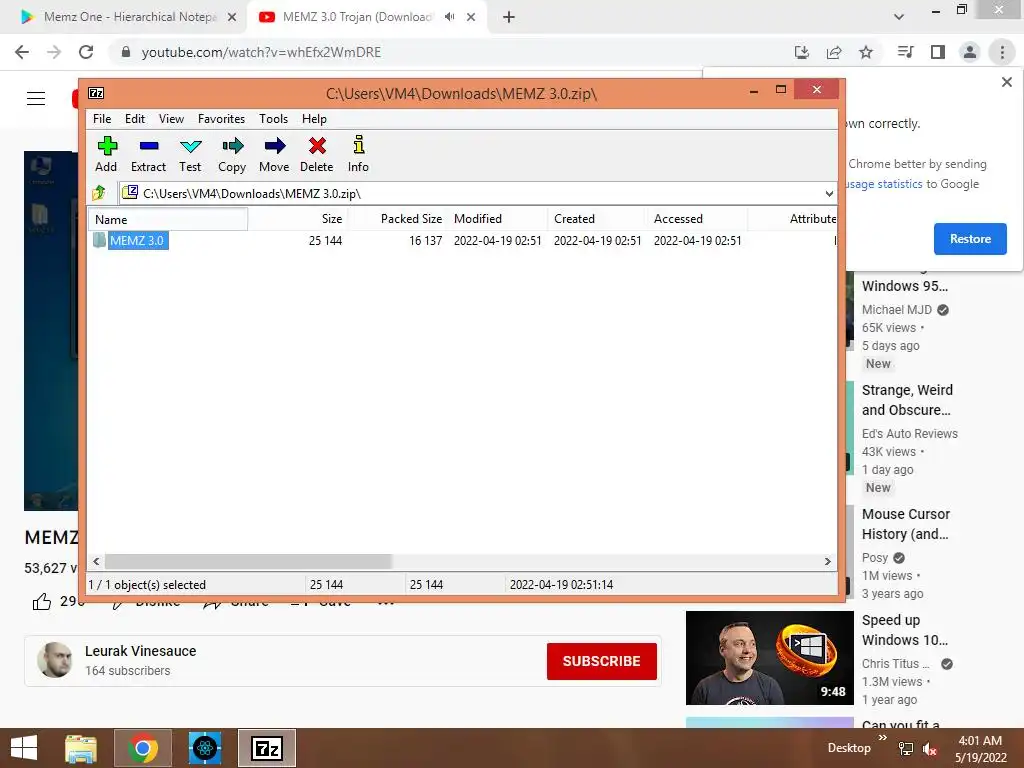Sort by Created column header
Image resolution: width=1024 pixels, height=768 pixels.
(x=598, y=219)
